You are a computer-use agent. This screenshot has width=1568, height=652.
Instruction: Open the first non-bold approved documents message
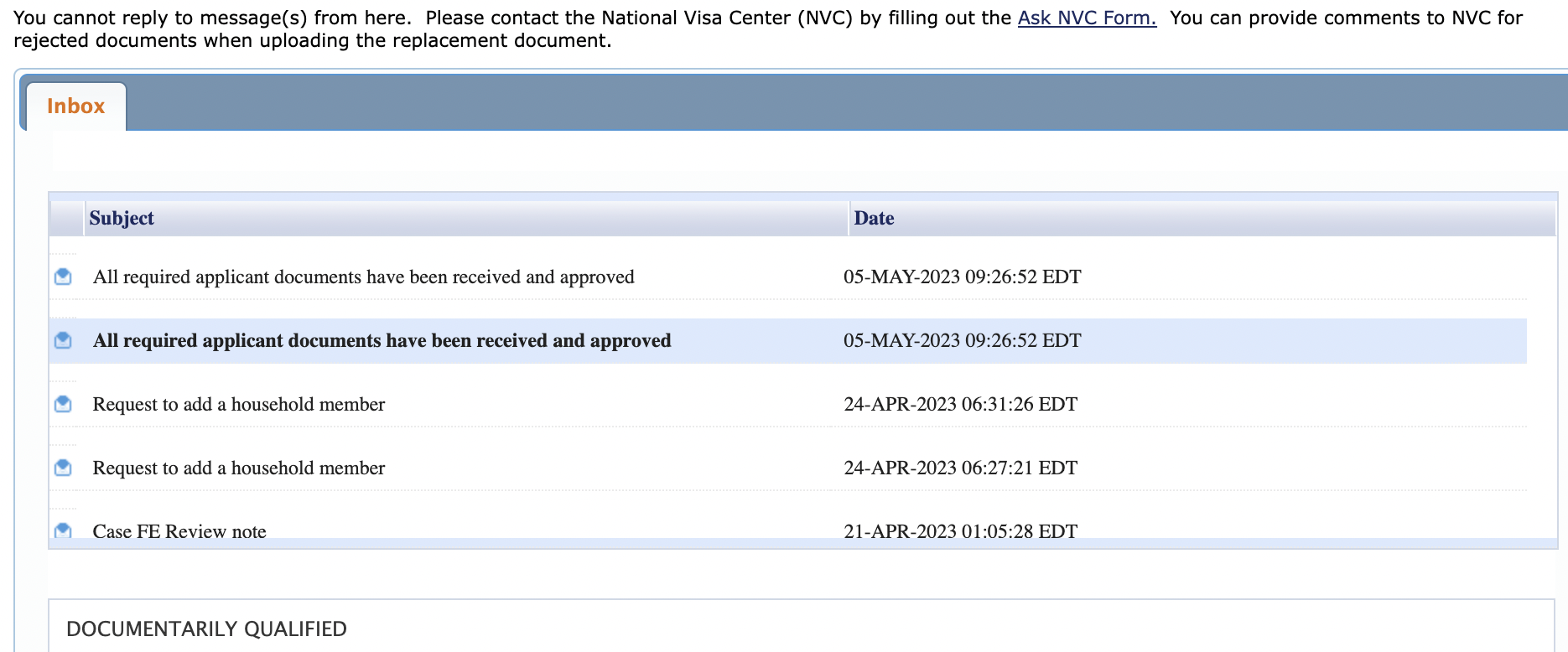click(x=363, y=277)
